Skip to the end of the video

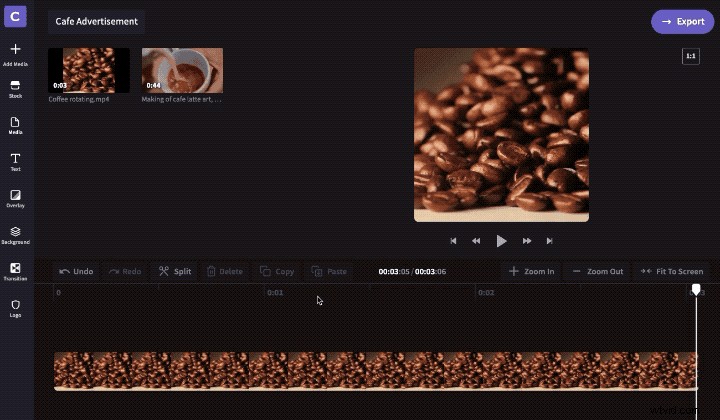tap(550, 241)
